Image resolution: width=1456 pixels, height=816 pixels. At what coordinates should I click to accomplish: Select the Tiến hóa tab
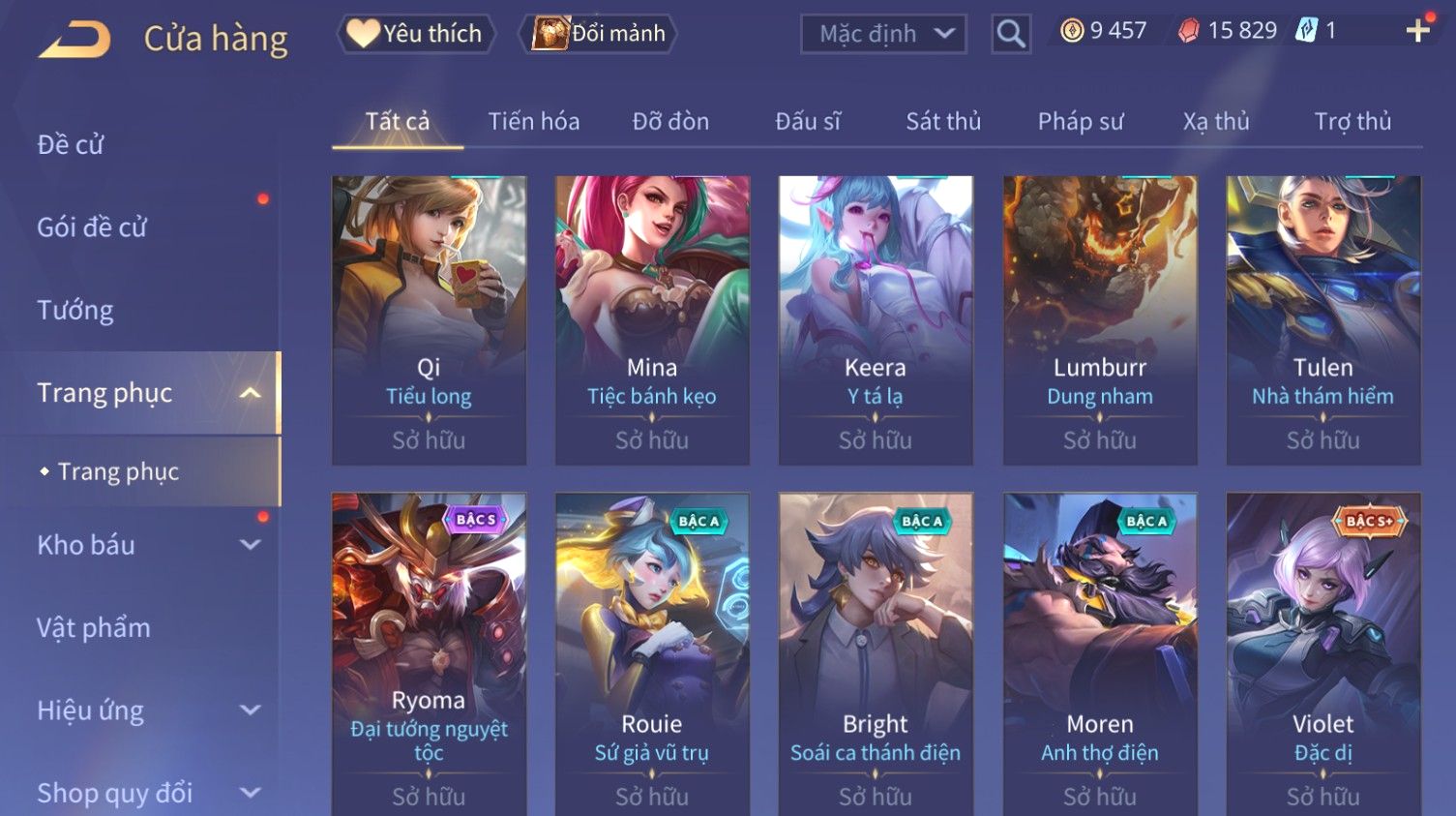[x=534, y=121]
